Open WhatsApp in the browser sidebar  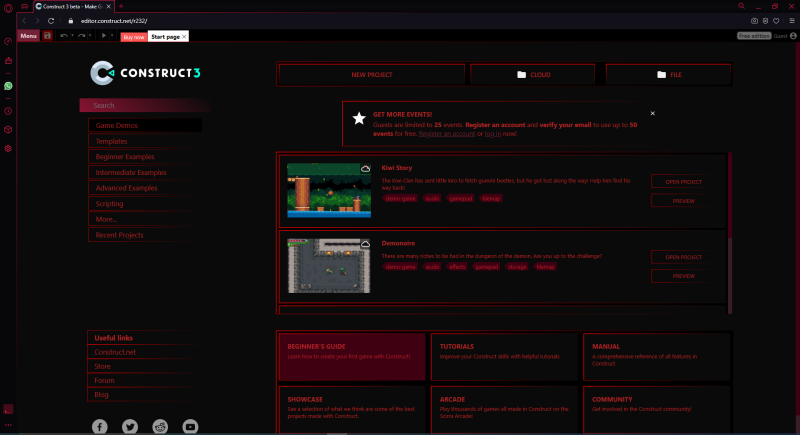tap(8, 86)
